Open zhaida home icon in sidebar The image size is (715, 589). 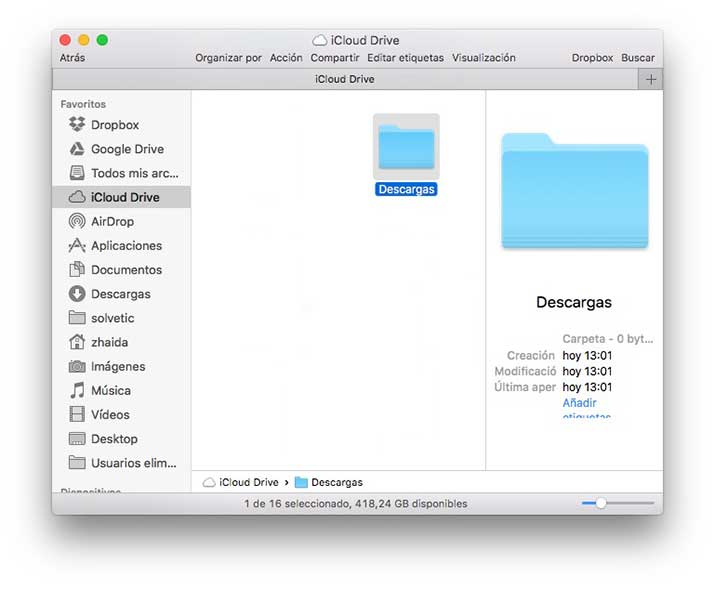77,341
